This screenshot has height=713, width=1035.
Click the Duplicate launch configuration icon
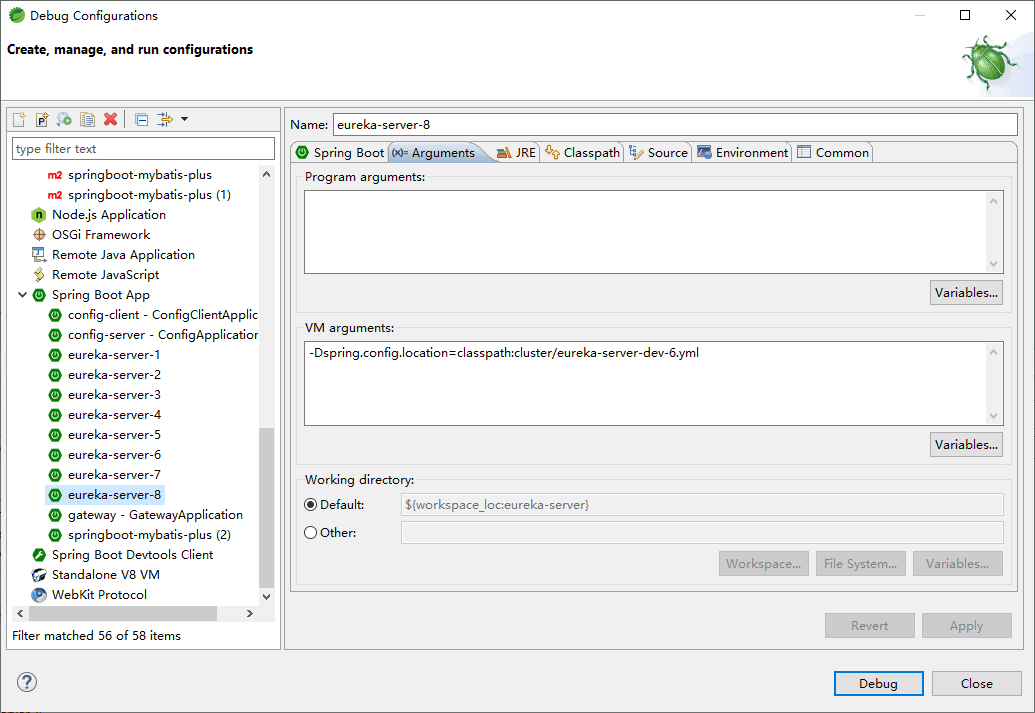[87, 119]
